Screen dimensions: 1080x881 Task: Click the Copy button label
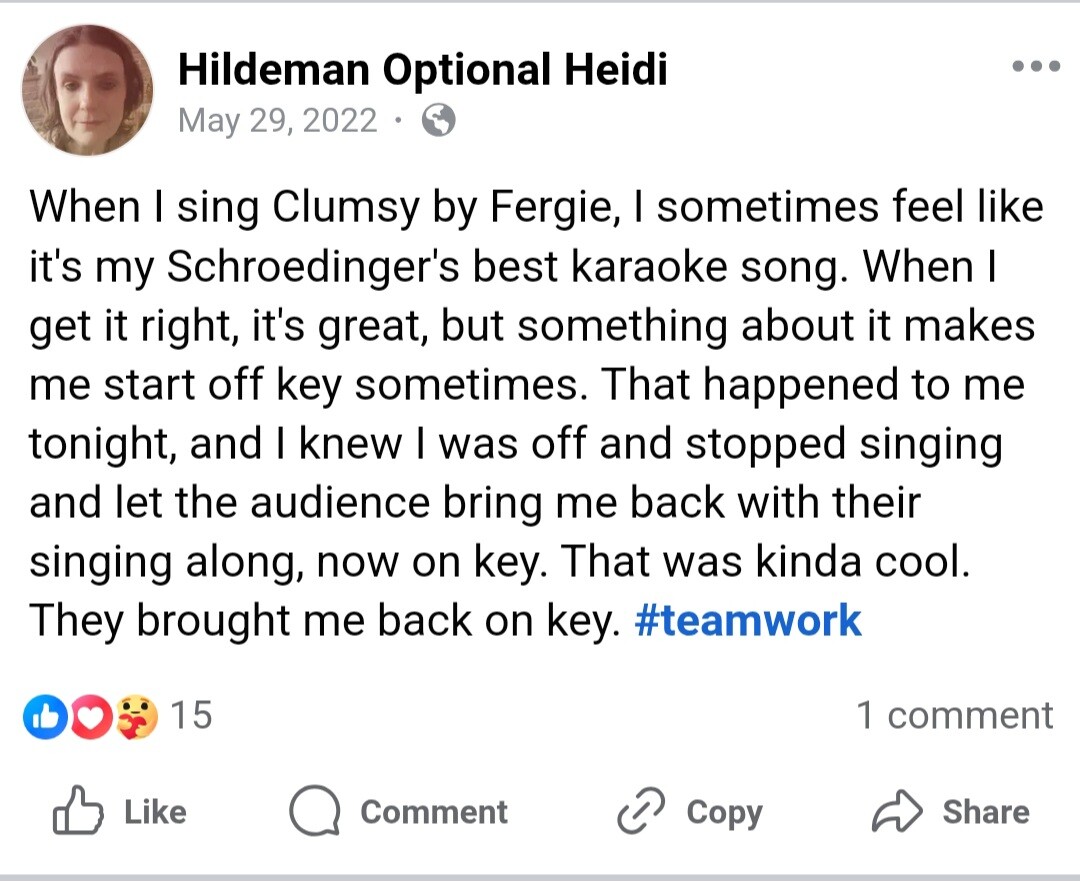click(x=725, y=813)
